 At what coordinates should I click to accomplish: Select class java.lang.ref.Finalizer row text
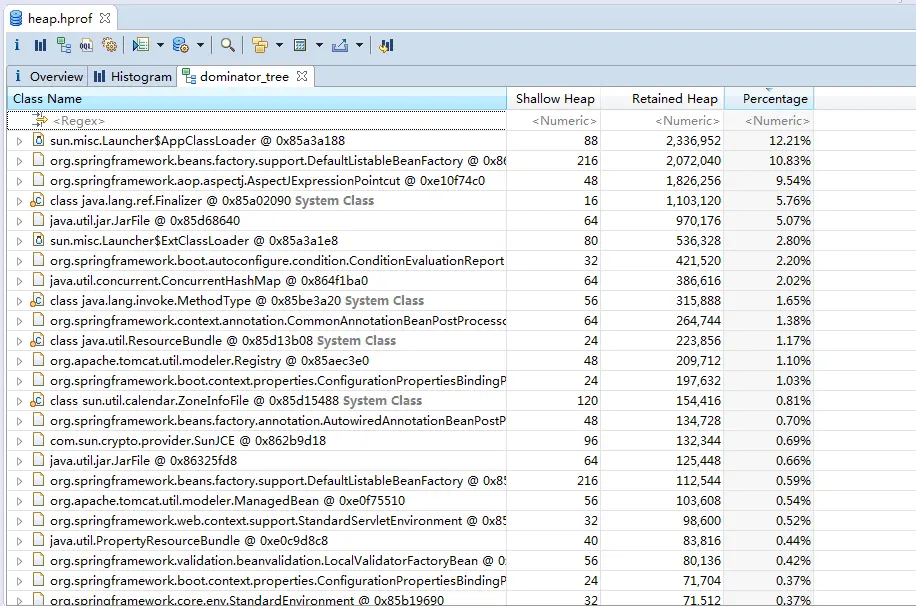click(212, 200)
